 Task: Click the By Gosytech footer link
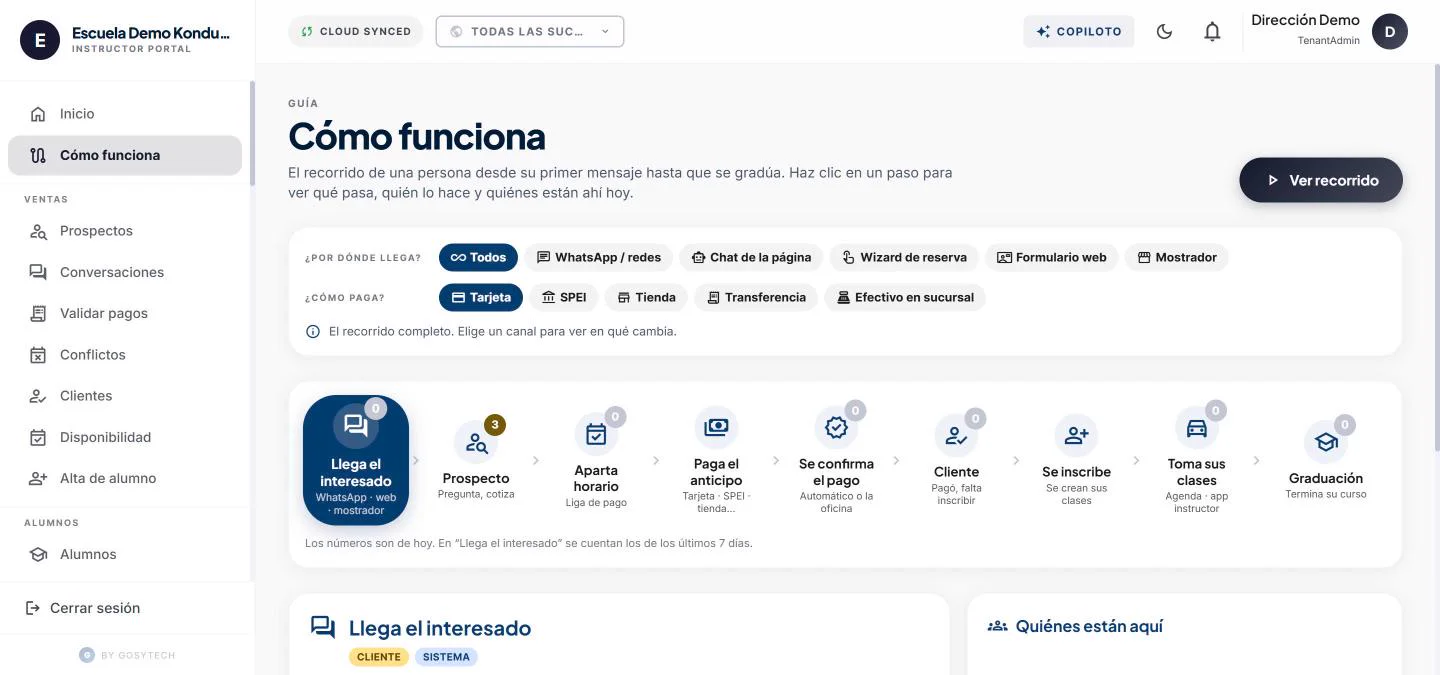pyautogui.click(x=127, y=655)
